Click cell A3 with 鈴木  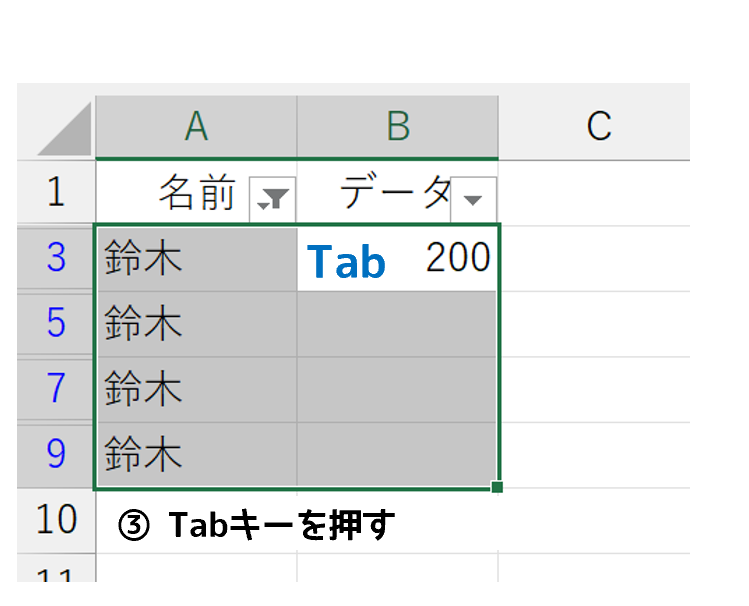click(x=196, y=258)
